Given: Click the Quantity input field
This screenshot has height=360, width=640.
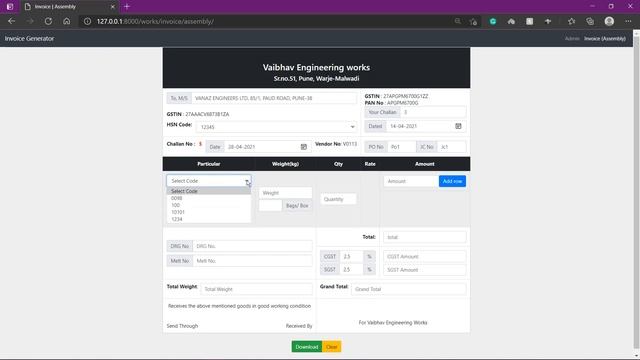Looking at the screenshot, I should click(338, 199).
